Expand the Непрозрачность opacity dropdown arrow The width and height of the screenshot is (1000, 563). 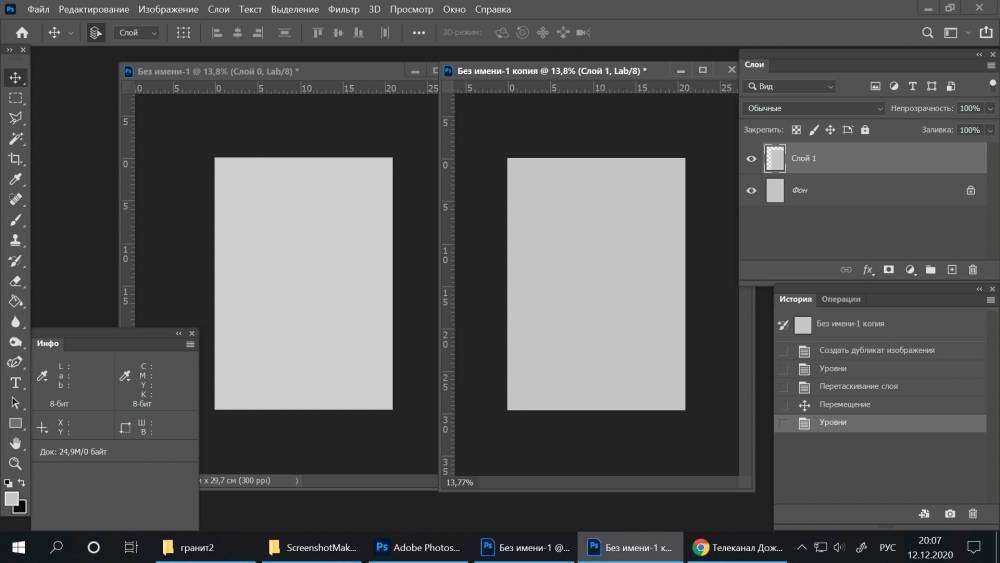990,108
